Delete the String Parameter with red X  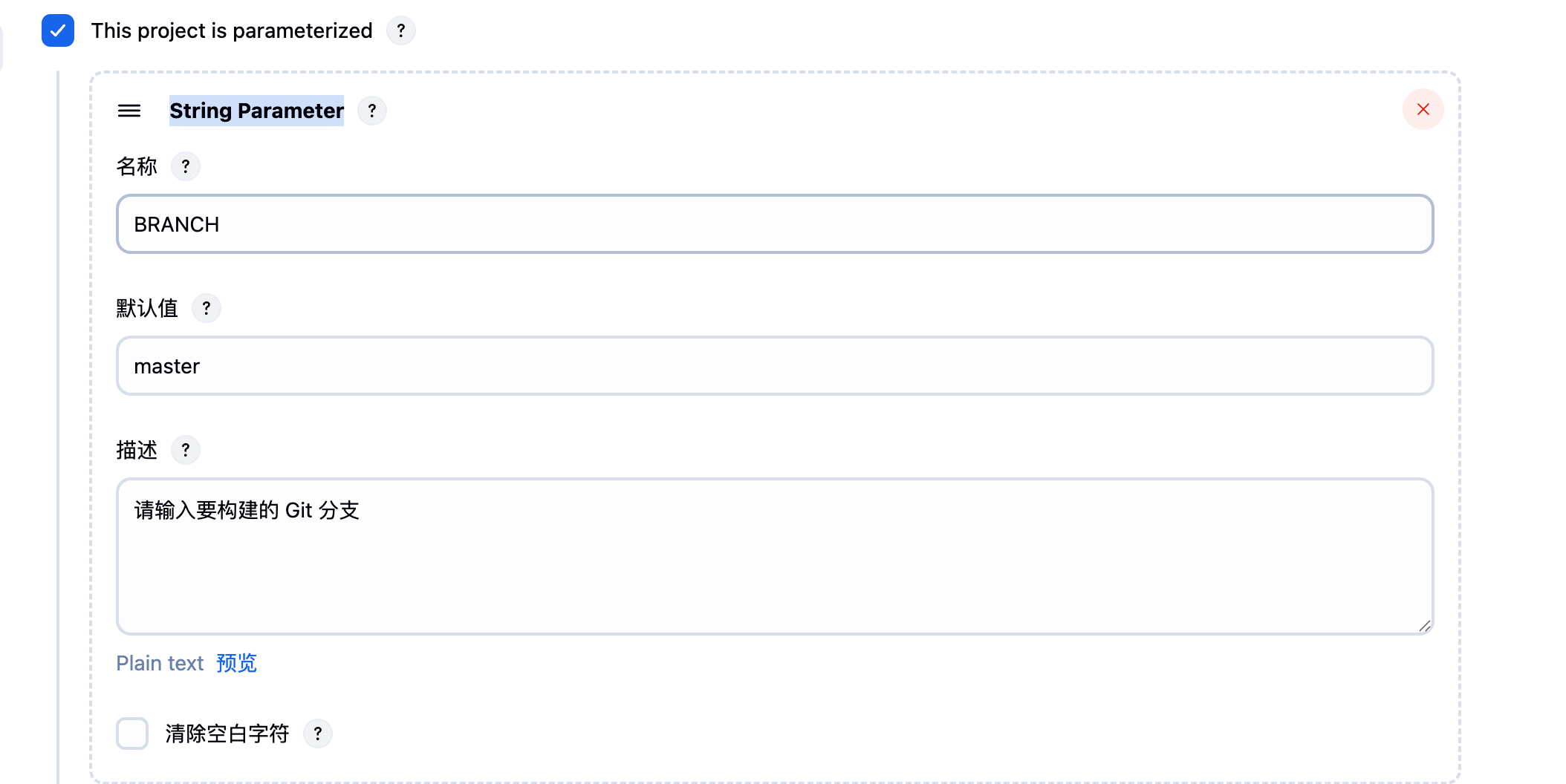pyautogui.click(x=1423, y=109)
